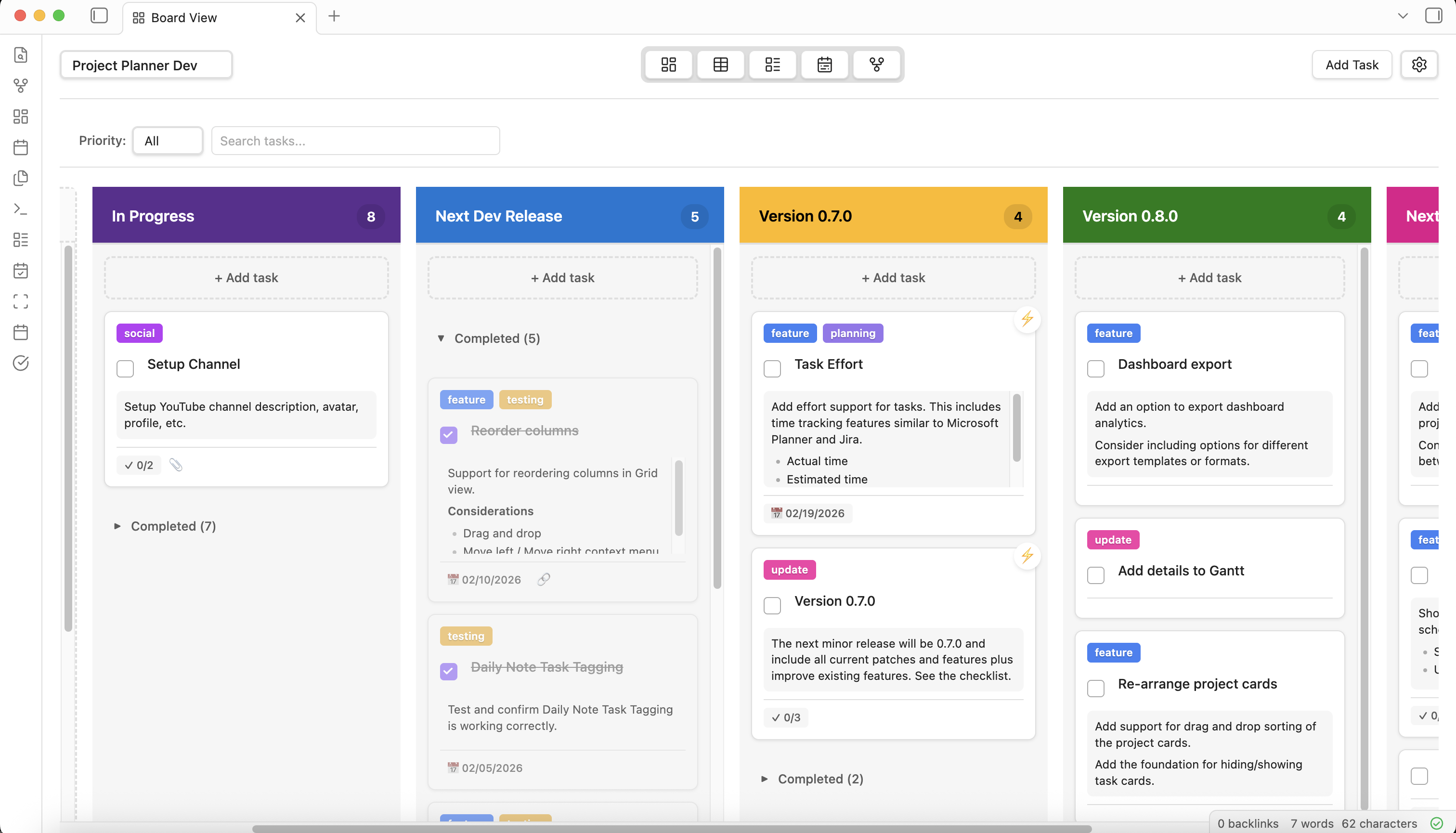Open the Graph view from the view switcher
Image resolution: width=1456 pixels, height=833 pixels.
point(877,65)
